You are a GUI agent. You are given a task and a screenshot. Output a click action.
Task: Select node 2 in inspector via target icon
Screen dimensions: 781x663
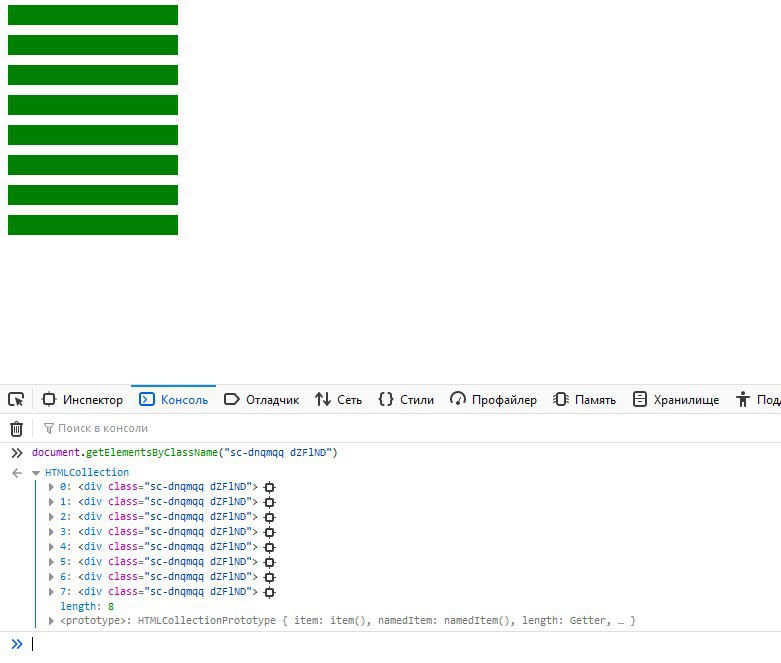coord(269,517)
